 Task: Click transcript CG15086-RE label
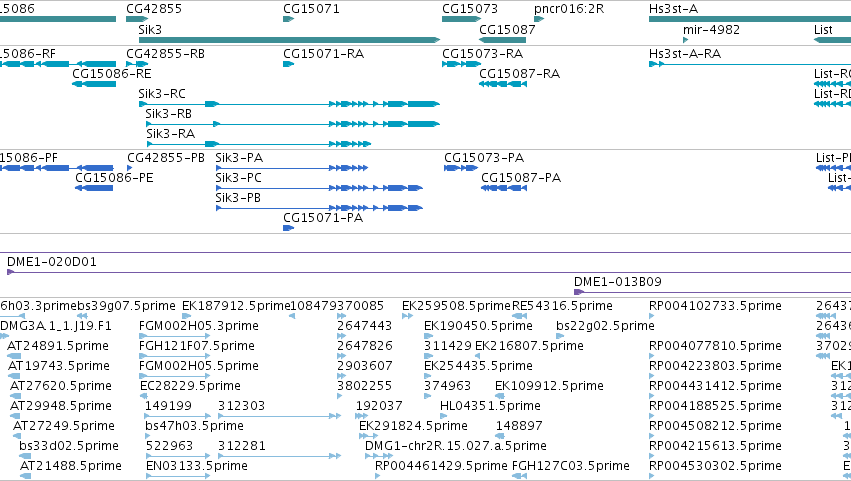coord(112,74)
